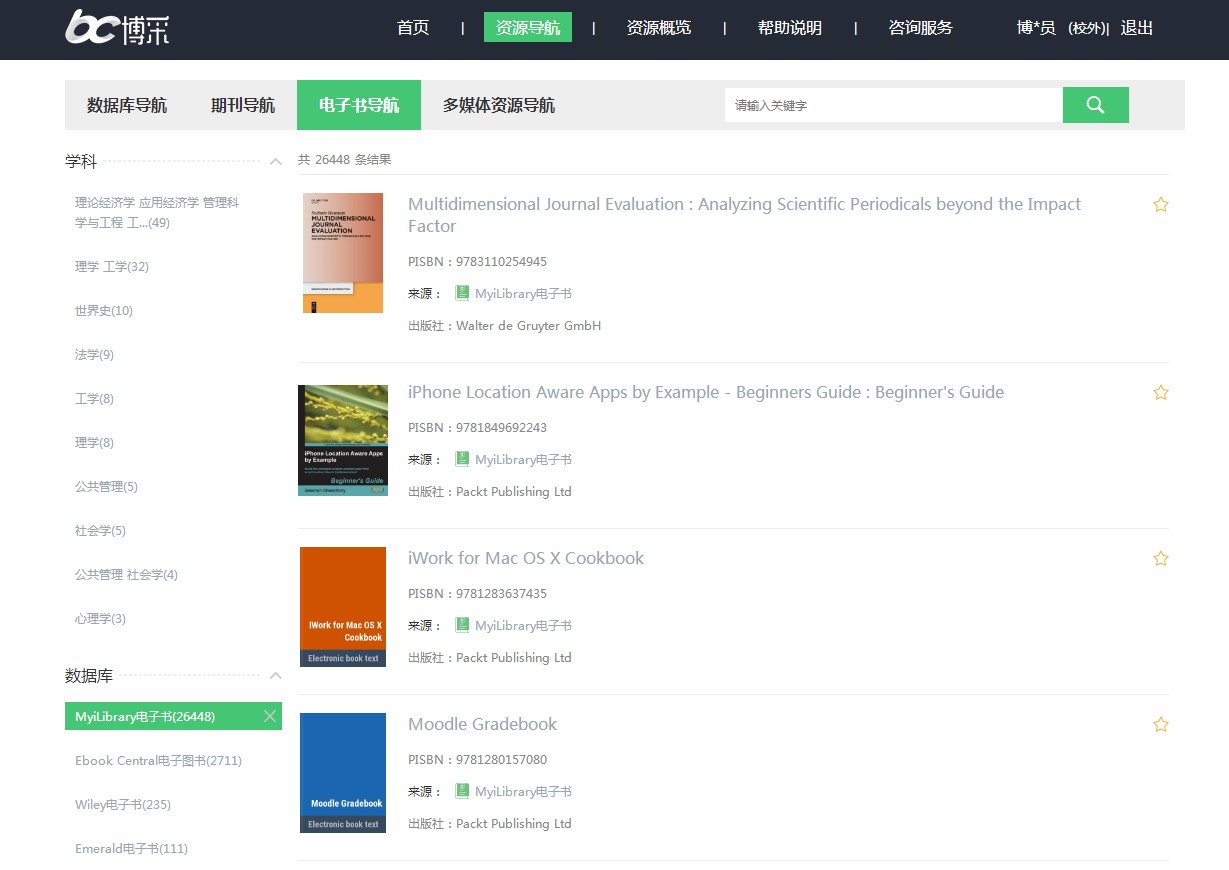This screenshot has height=870, width=1229.
Task: Select the 多媒体资源导航 tab
Action: tap(499, 105)
